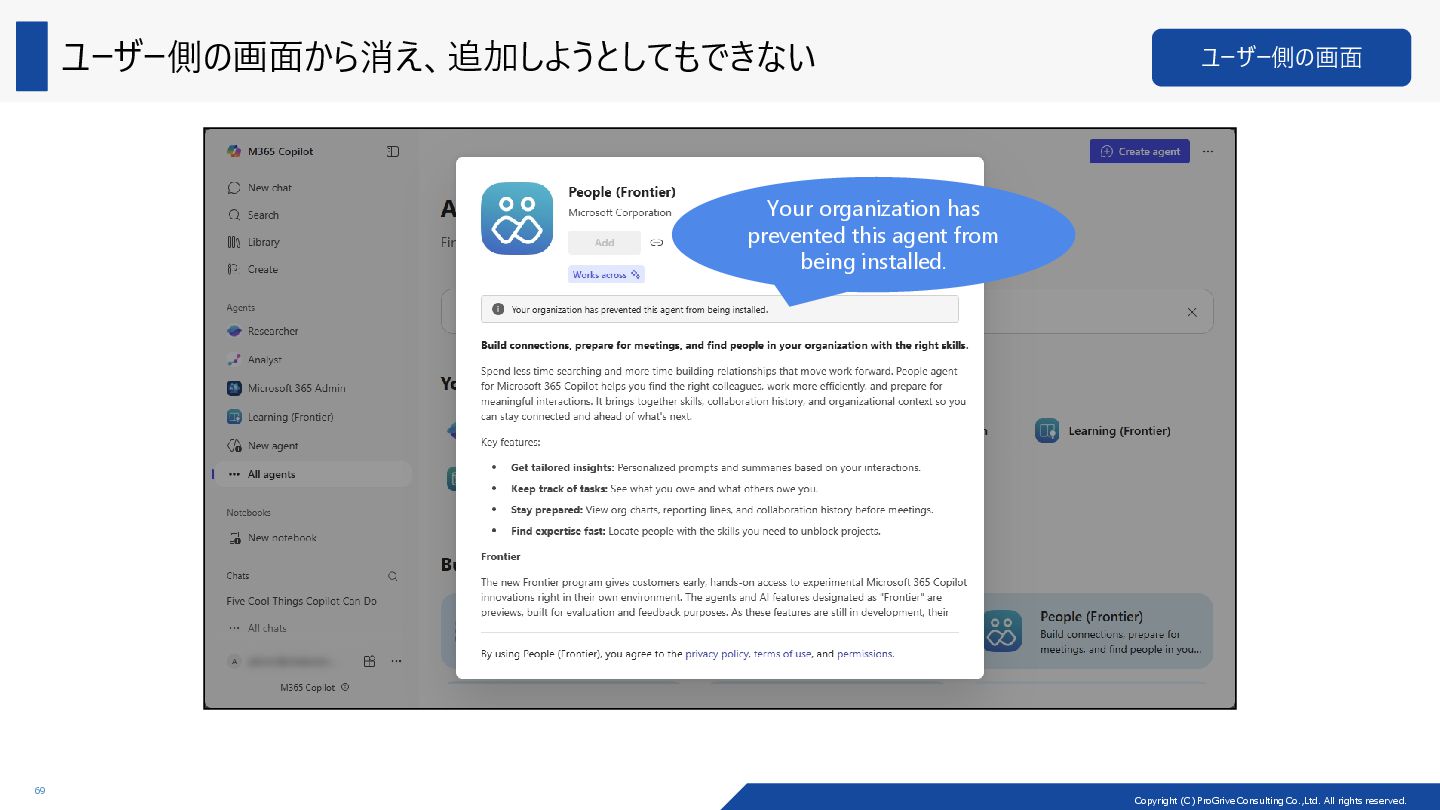Click the Works across tag
The width and height of the screenshot is (1440, 810).
[606, 274]
